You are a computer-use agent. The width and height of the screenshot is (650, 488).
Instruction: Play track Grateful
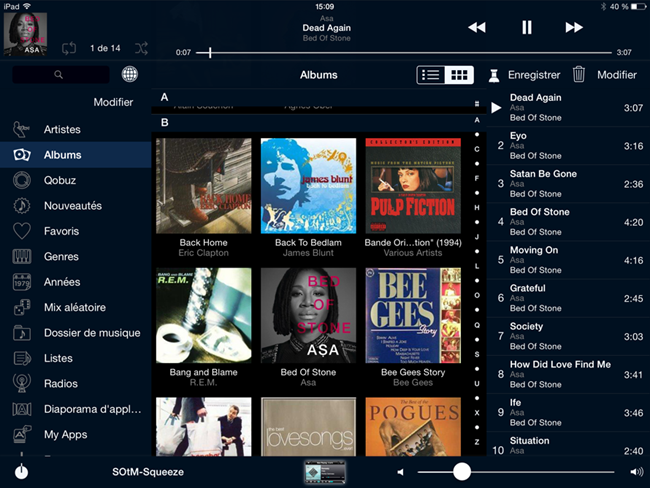click(x=568, y=299)
